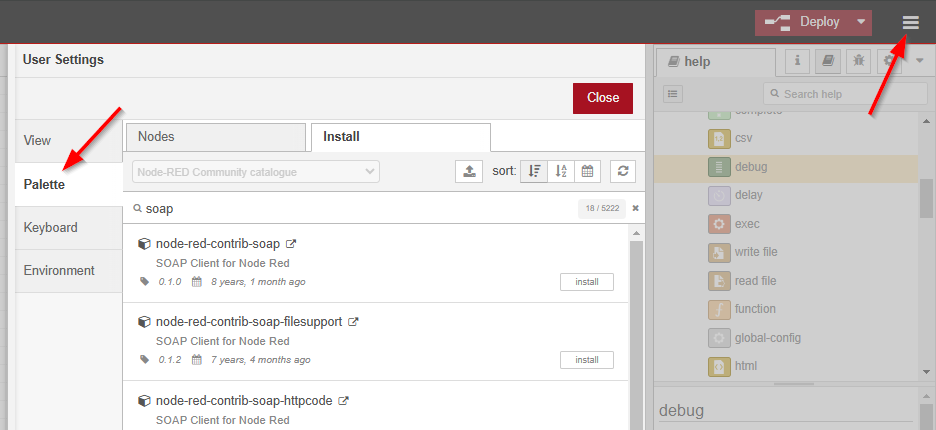
Task: Open the Deploy options dropdown arrow
Action: pyautogui.click(x=860, y=22)
